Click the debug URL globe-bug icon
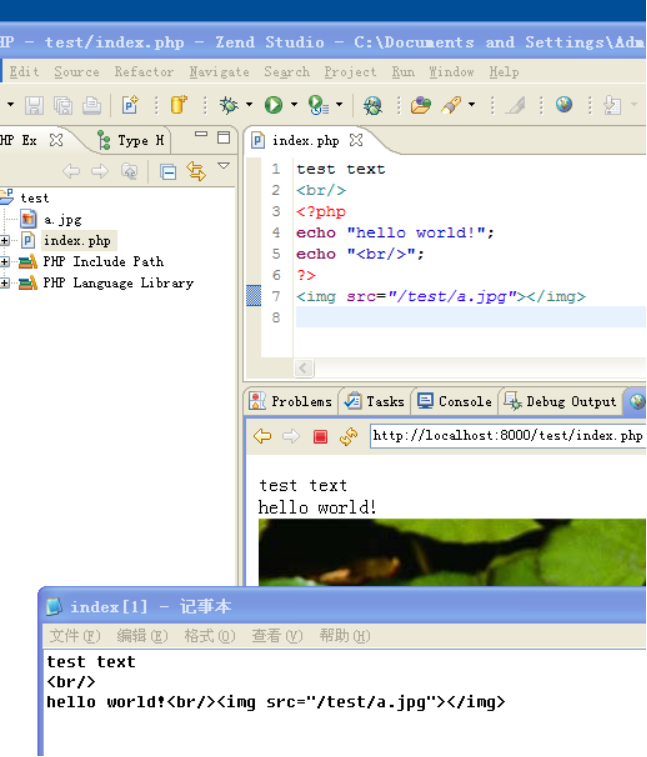647x757 pixels. tap(372, 105)
